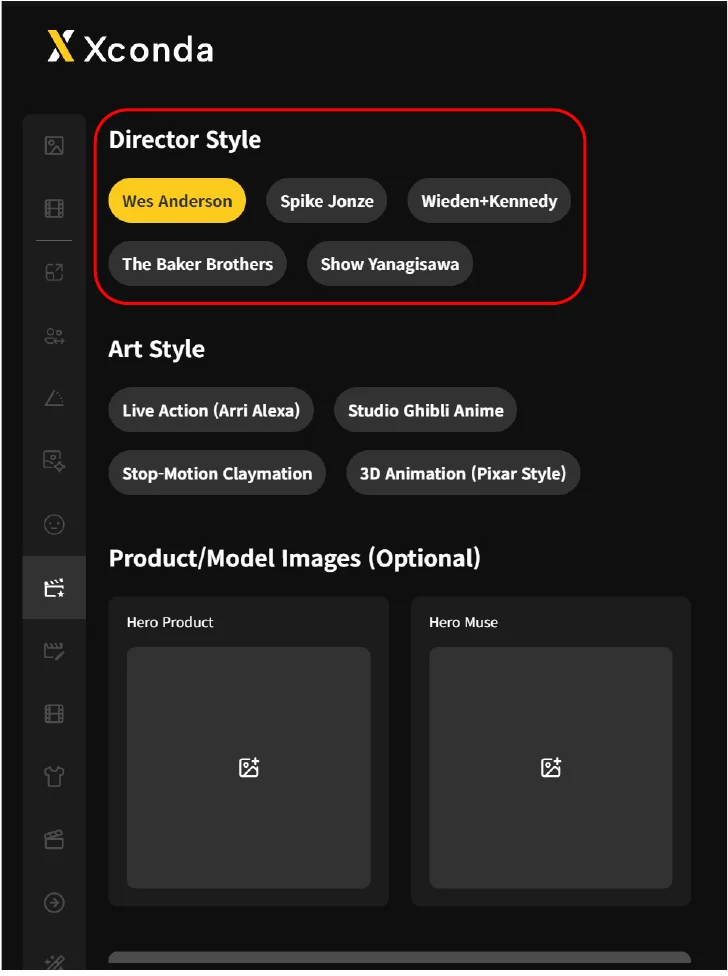Select the expand-image sidebar icon

[x=54, y=272]
